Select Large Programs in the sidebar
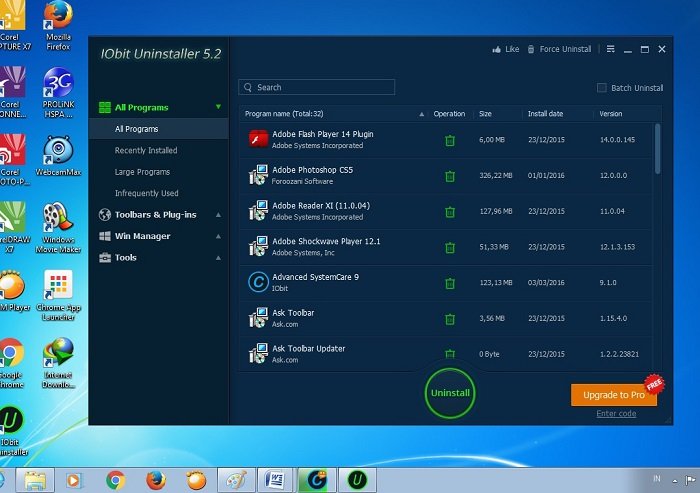 pyautogui.click(x=142, y=172)
